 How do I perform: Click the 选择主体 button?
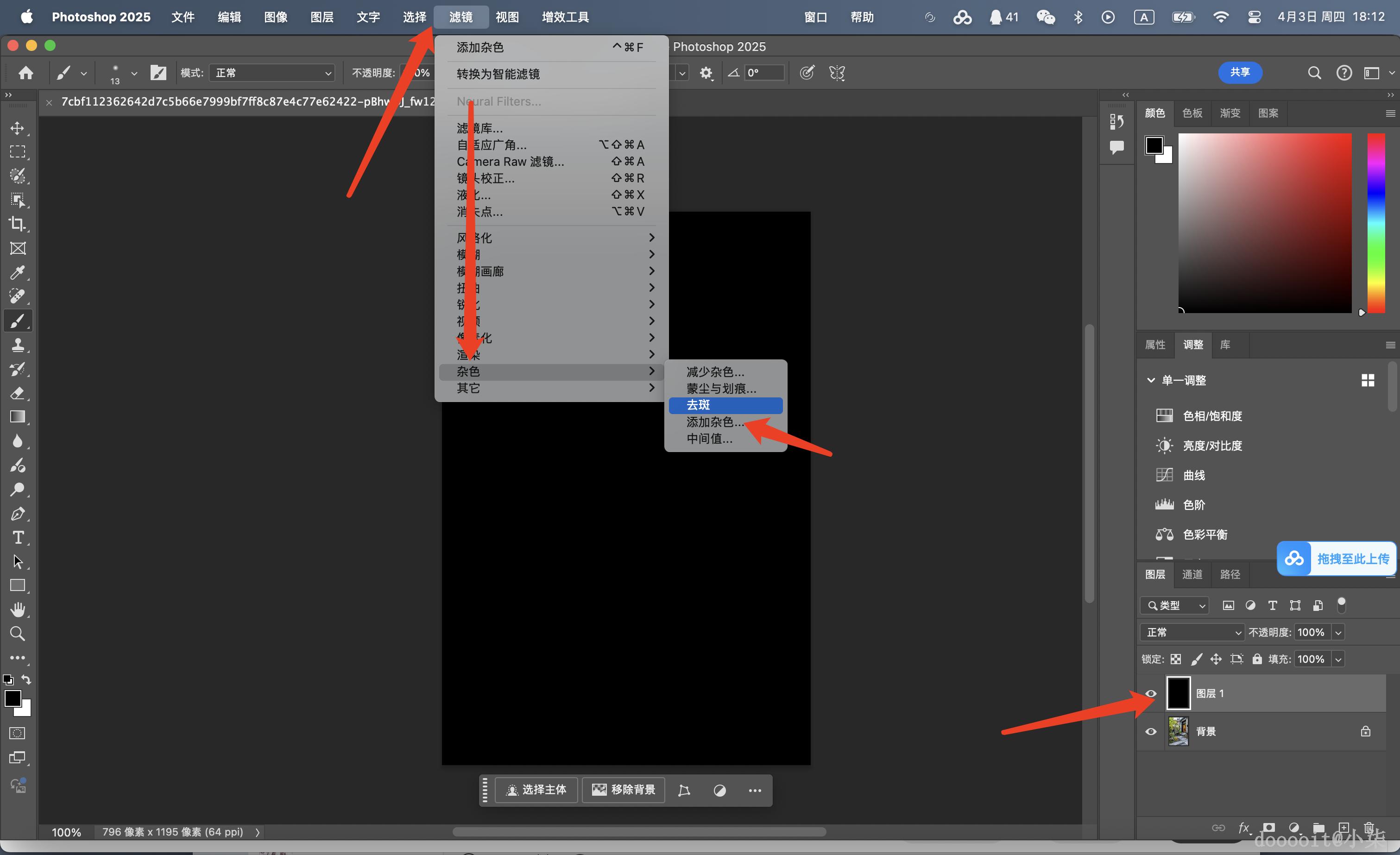pos(536,790)
